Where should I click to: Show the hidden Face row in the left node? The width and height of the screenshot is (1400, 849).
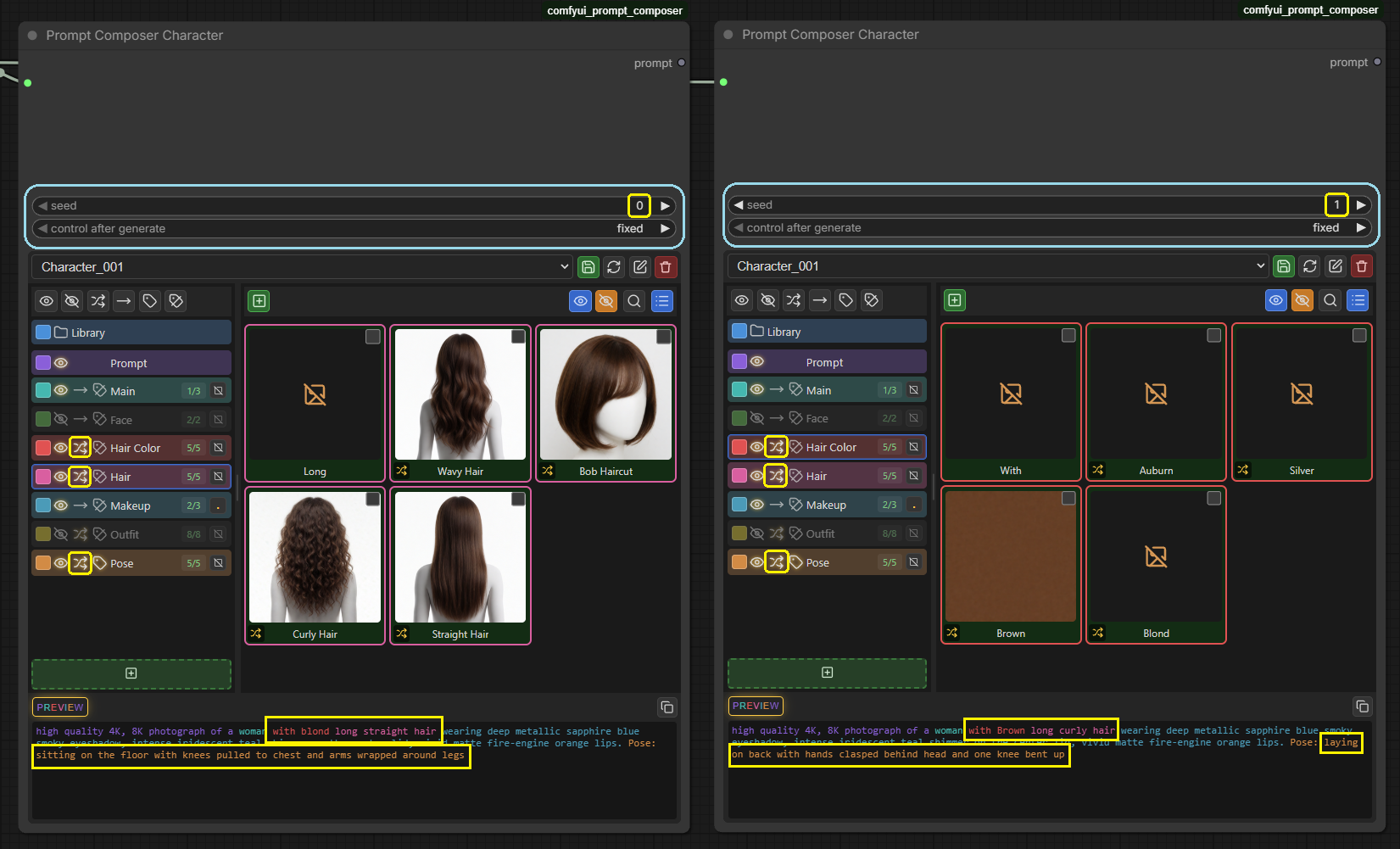[61, 420]
